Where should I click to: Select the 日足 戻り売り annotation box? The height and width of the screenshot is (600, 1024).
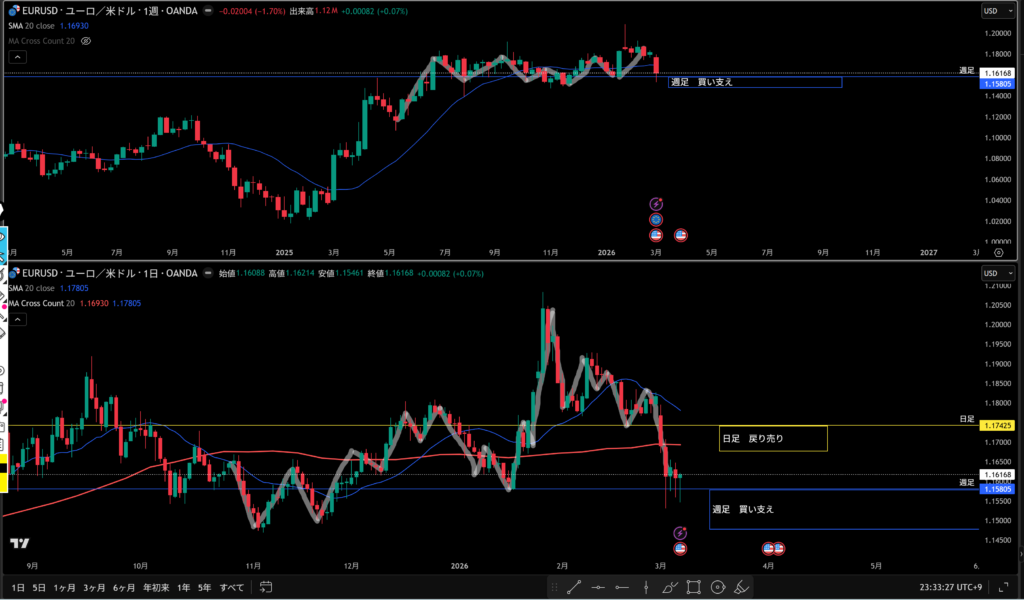[773, 438]
